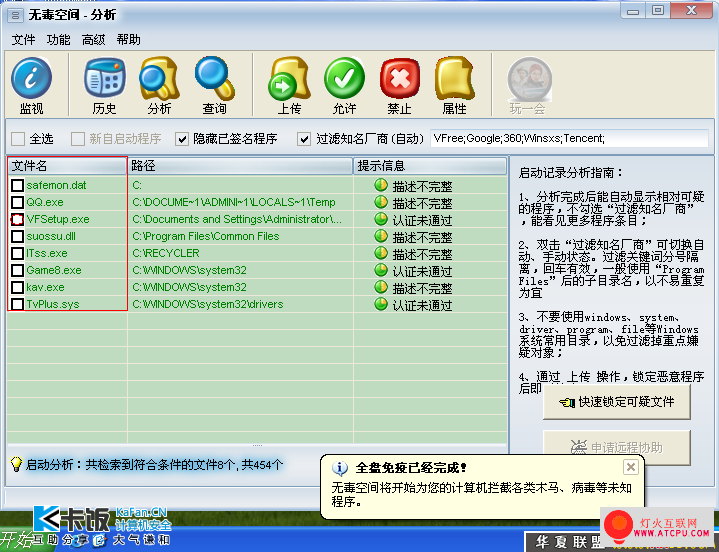Toggle the 全选 select-all checkbox
This screenshot has width=719, height=552.
point(18,138)
